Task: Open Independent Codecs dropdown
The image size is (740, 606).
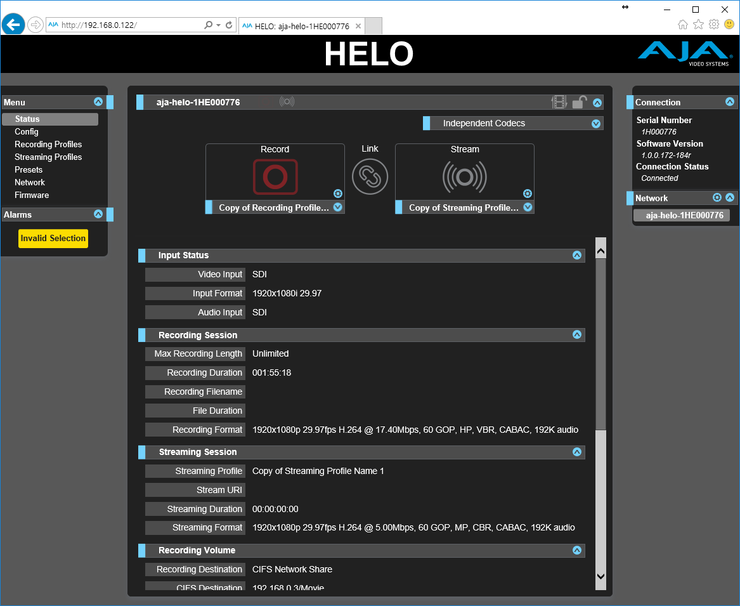Action: click(x=596, y=123)
